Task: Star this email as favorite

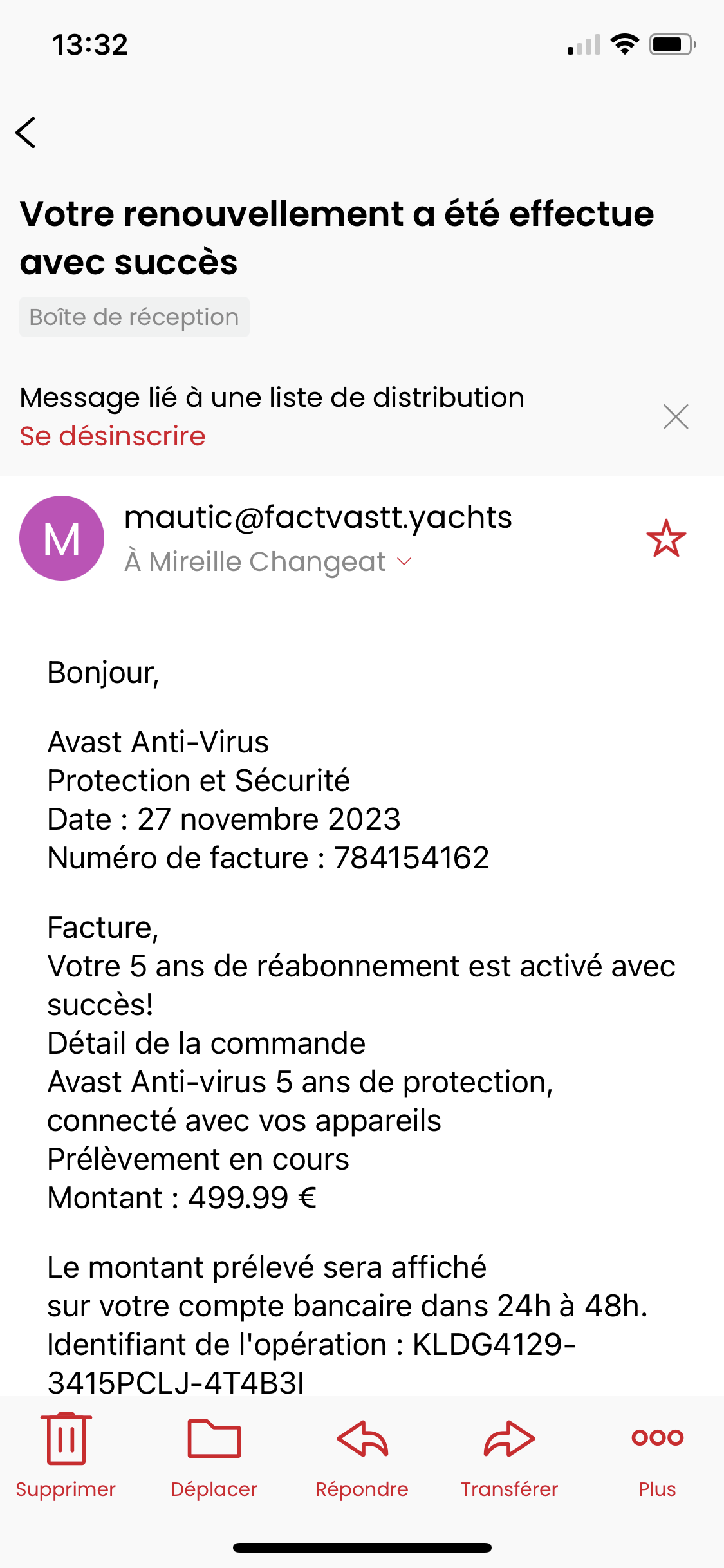Action: pos(666,538)
